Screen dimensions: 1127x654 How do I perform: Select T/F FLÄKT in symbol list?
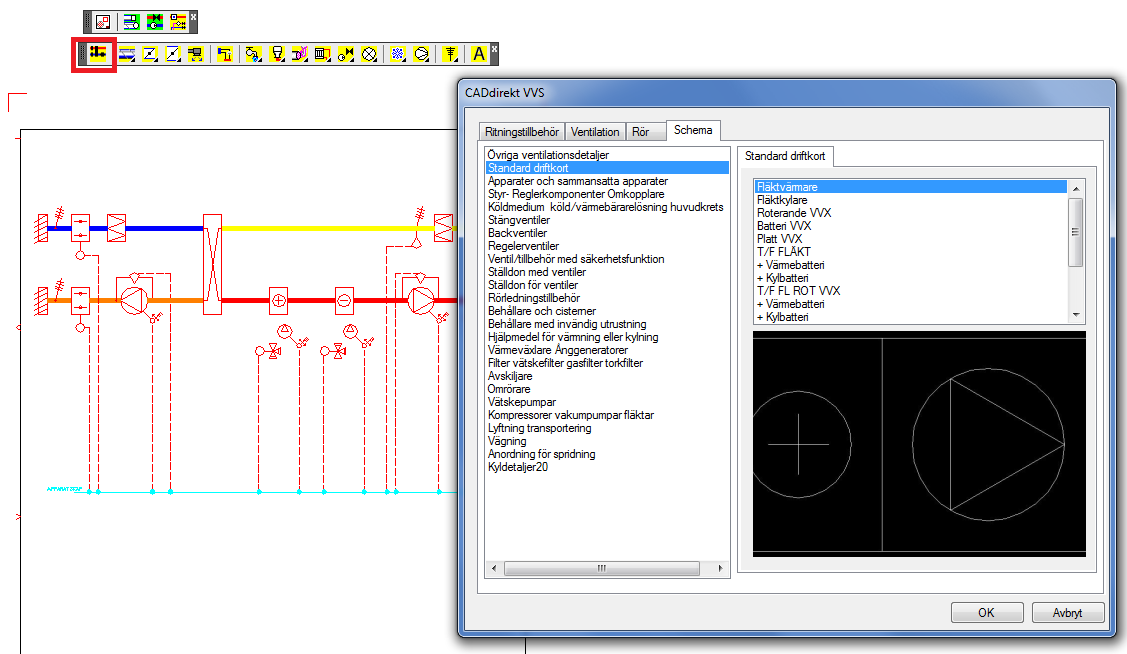(784, 252)
